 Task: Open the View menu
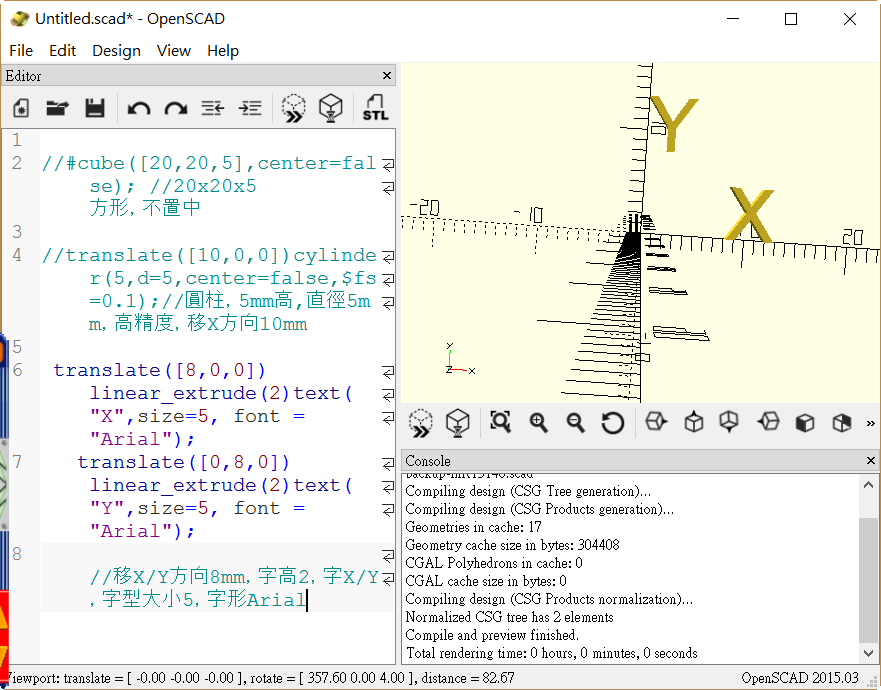[x=174, y=51]
